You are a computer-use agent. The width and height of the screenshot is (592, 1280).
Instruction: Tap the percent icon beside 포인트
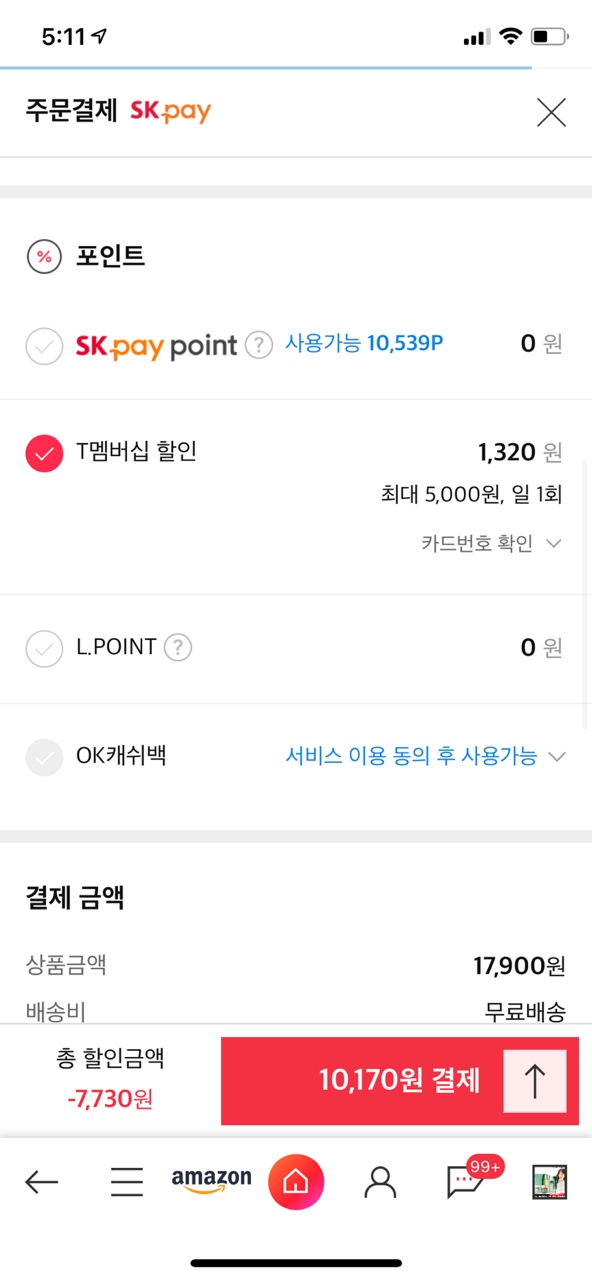44,257
